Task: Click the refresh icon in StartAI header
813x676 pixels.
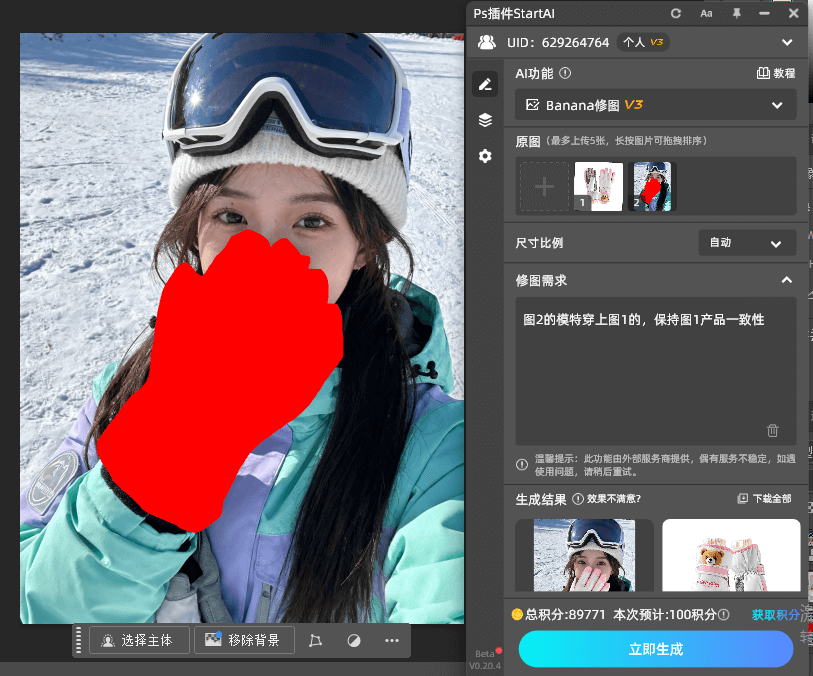Action: [x=676, y=14]
